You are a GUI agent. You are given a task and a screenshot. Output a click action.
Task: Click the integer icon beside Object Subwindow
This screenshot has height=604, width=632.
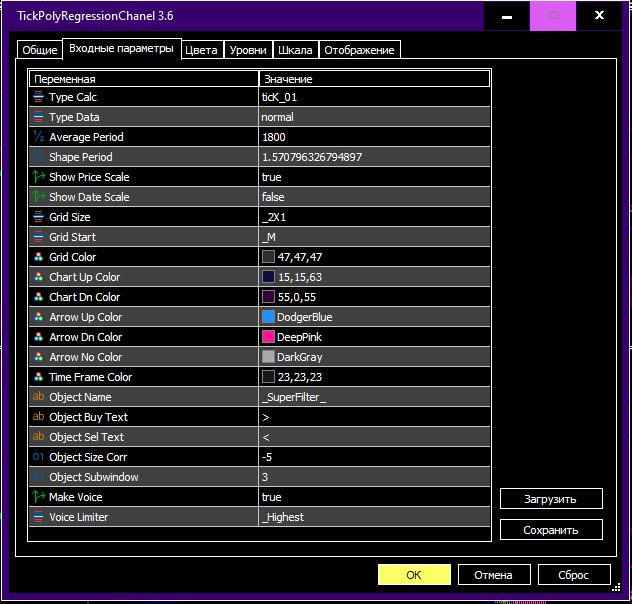pyautogui.click(x=38, y=477)
